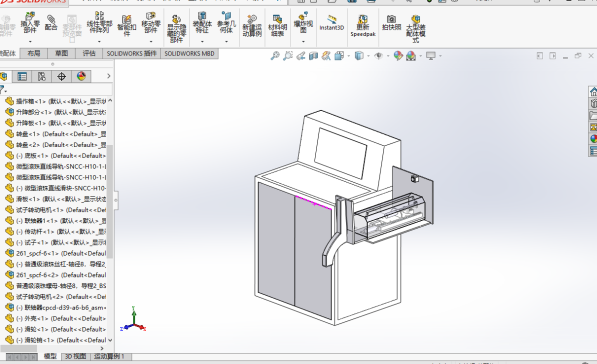597x364 pixels.
Task: Toggle 大型装配体模式 large assembly mode
Action: click(416, 29)
